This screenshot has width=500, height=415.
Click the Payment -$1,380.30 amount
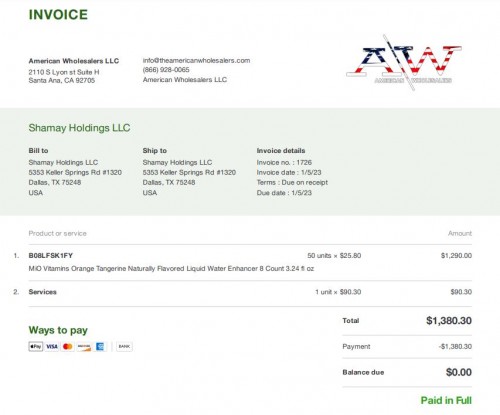[455, 347]
